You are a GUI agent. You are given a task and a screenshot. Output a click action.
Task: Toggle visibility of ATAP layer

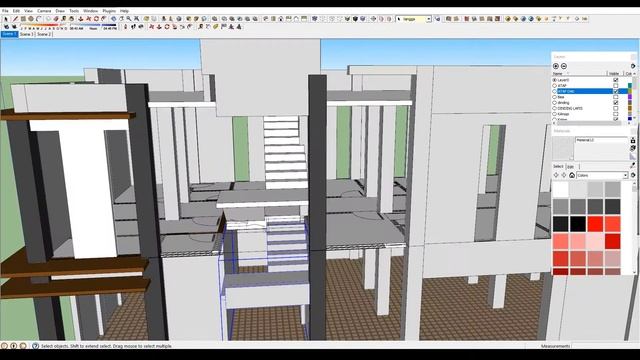pyautogui.click(x=616, y=86)
